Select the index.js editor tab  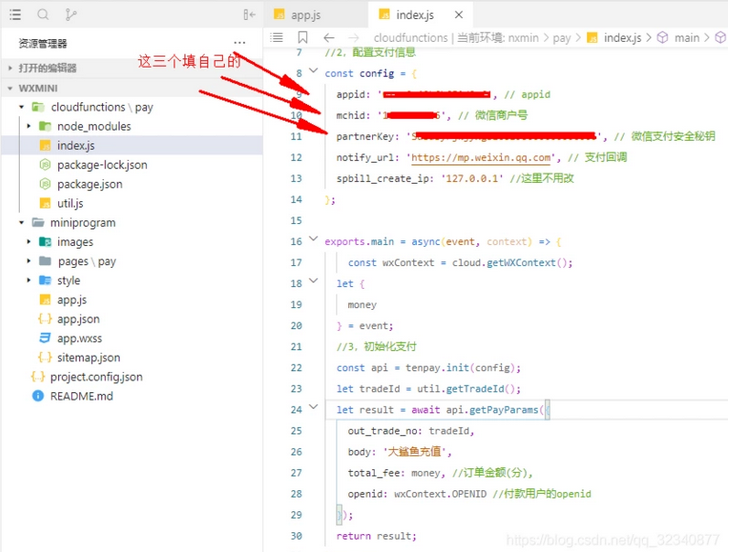click(415, 15)
